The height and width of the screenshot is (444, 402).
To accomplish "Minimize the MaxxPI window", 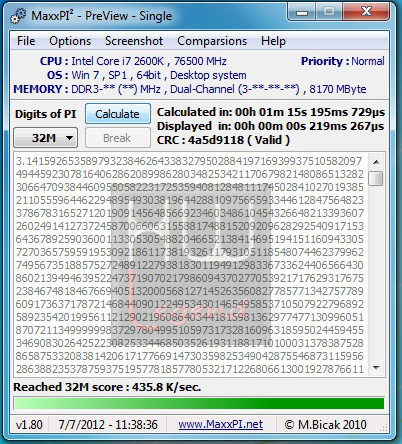I will tap(302, 13).
